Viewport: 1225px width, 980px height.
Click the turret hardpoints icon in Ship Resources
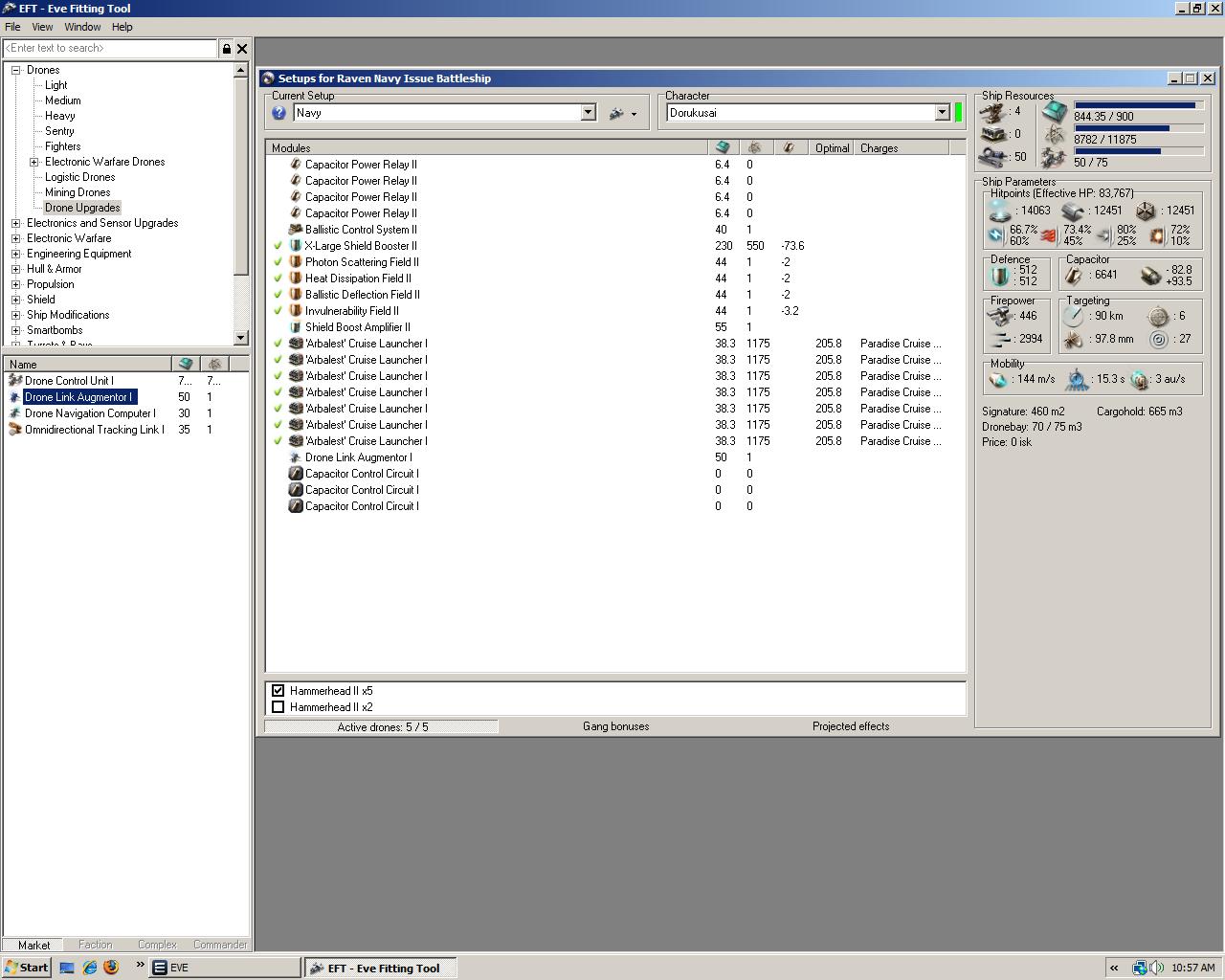tap(994, 112)
